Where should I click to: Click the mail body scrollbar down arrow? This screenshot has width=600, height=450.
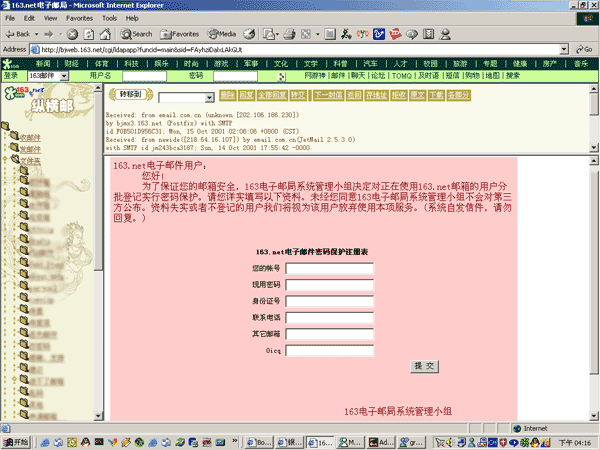coord(593,416)
